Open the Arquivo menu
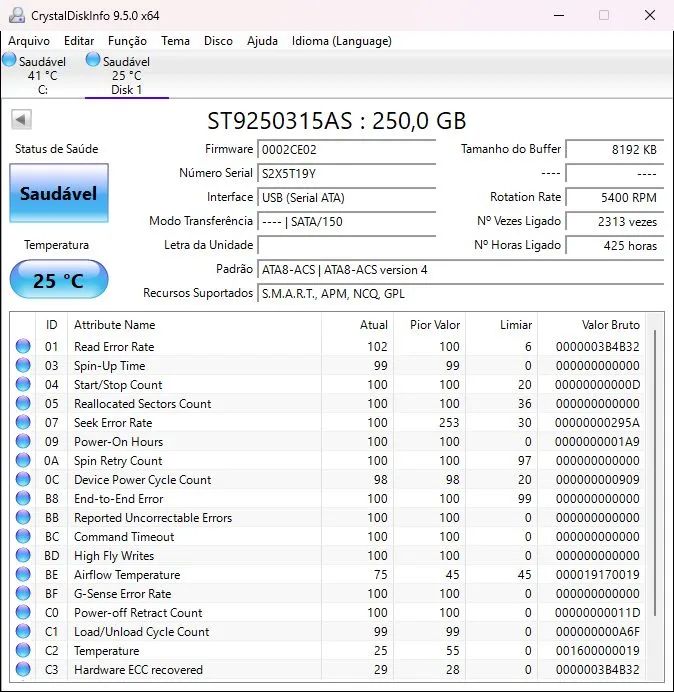 (29, 41)
